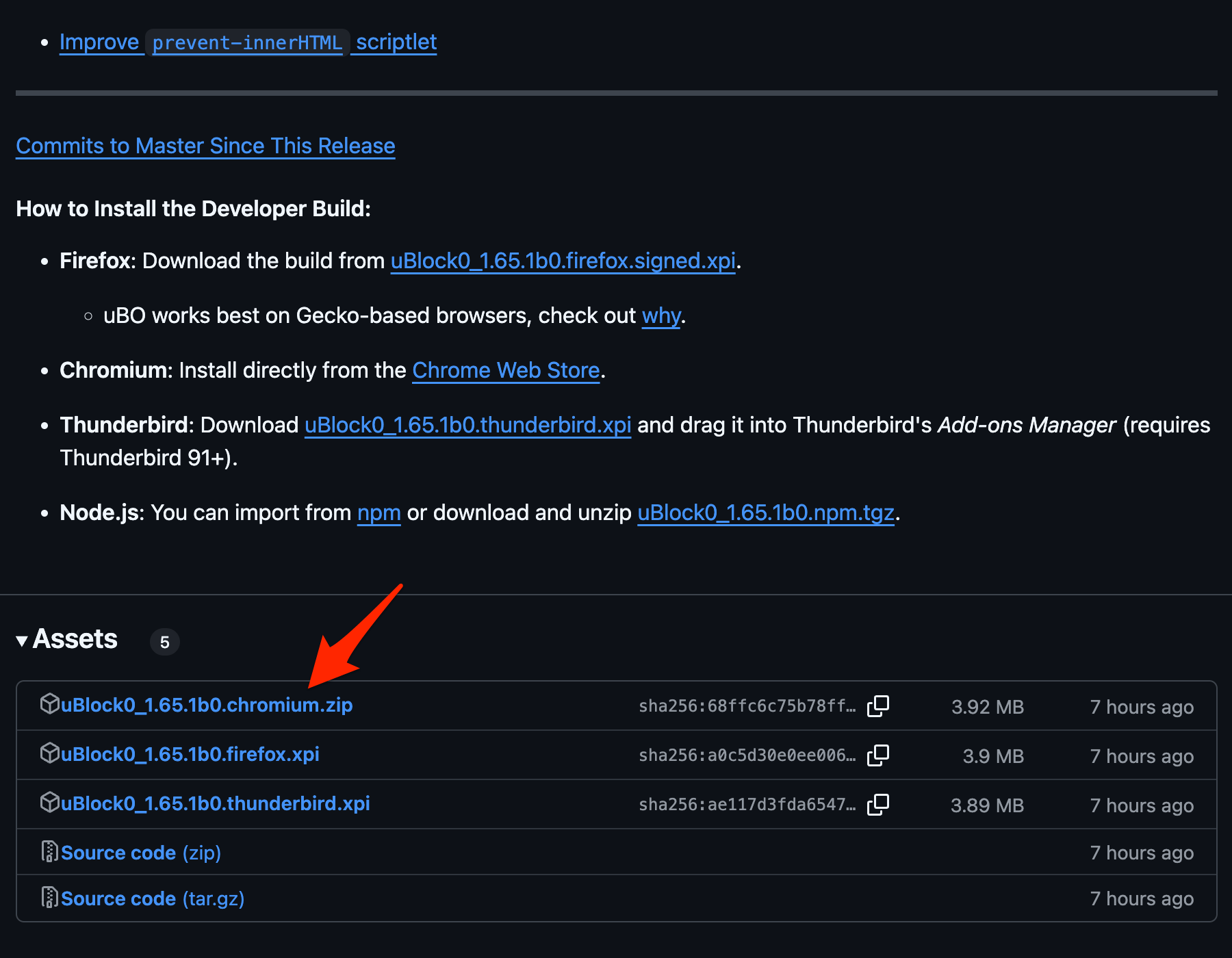Image resolution: width=1232 pixels, height=958 pixels.
Task: Visit the Chrome Web Store link
Action: pos(506,370)
